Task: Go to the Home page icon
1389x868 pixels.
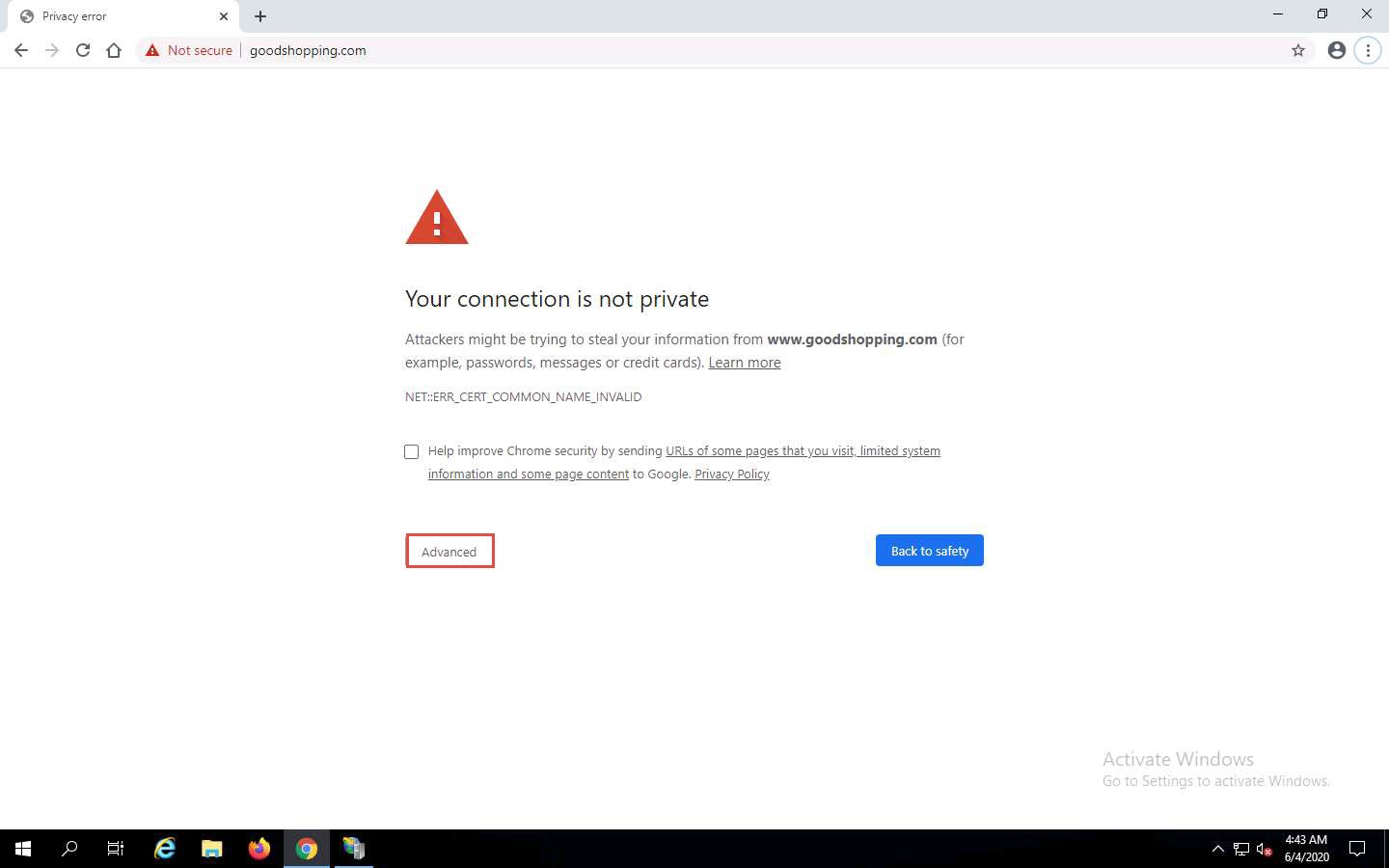Action: 114,50
